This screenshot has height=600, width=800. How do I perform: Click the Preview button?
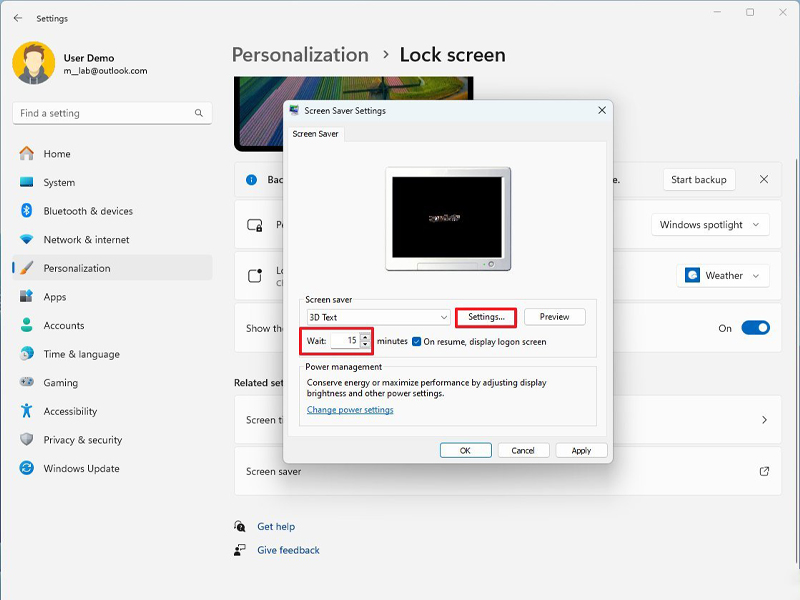(555, 317)
